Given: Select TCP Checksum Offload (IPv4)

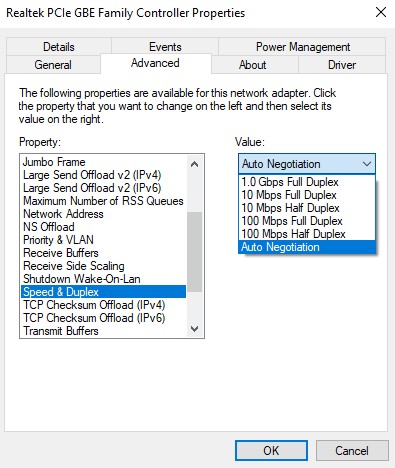Looking at the screenshot, I should (x=103, y=305).
